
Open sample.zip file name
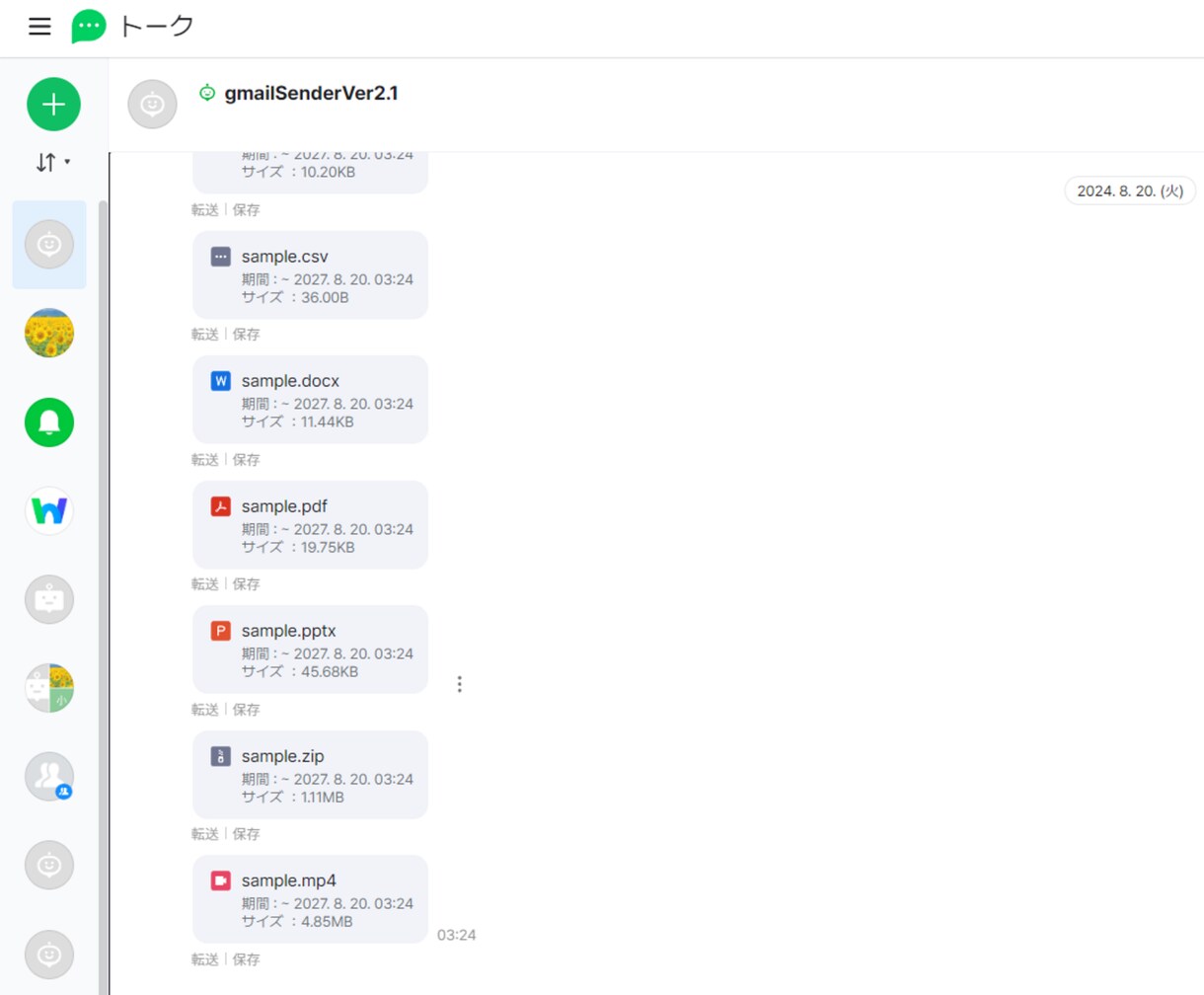click(282, 756)
